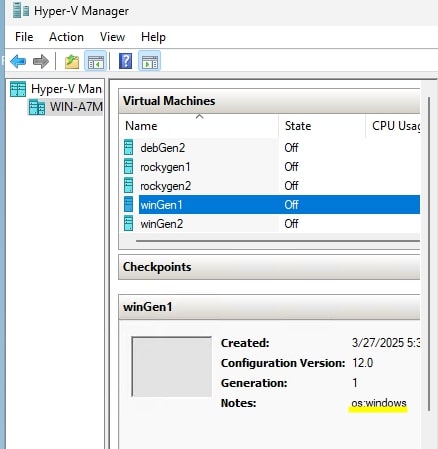
Task: Click the winGen1 preview thumbnail
Action: click(x=172, y=366)
